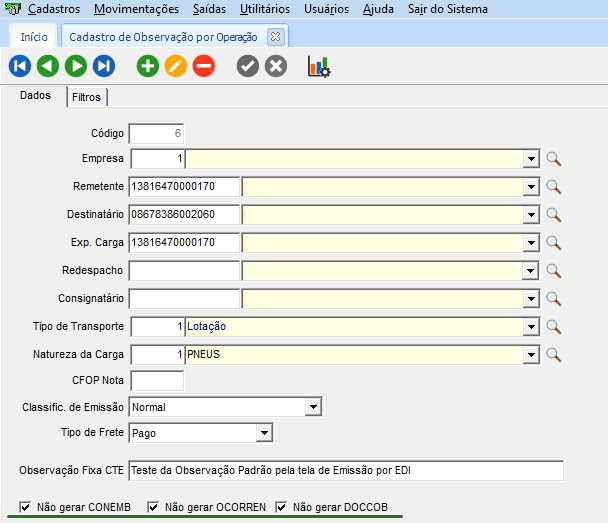Click Remetente CNPJ input field
This screenshot has width=608, height=523.
(x=184, y=187)
